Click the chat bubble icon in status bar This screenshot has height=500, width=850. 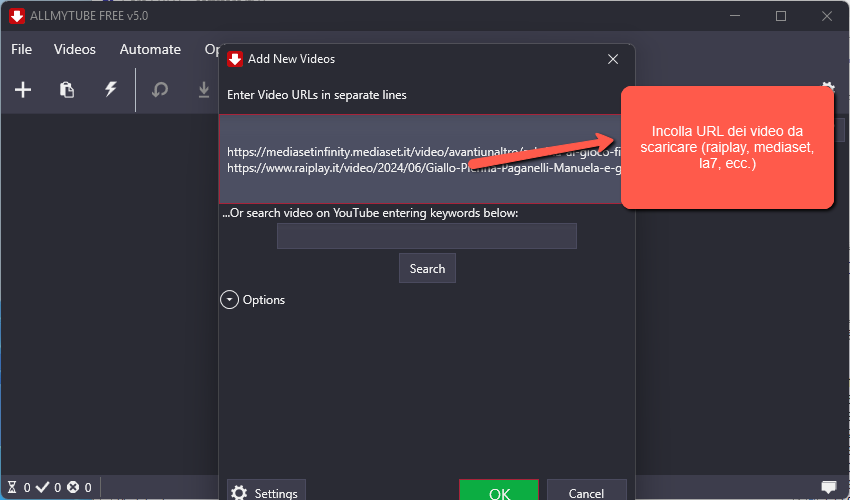829,487
